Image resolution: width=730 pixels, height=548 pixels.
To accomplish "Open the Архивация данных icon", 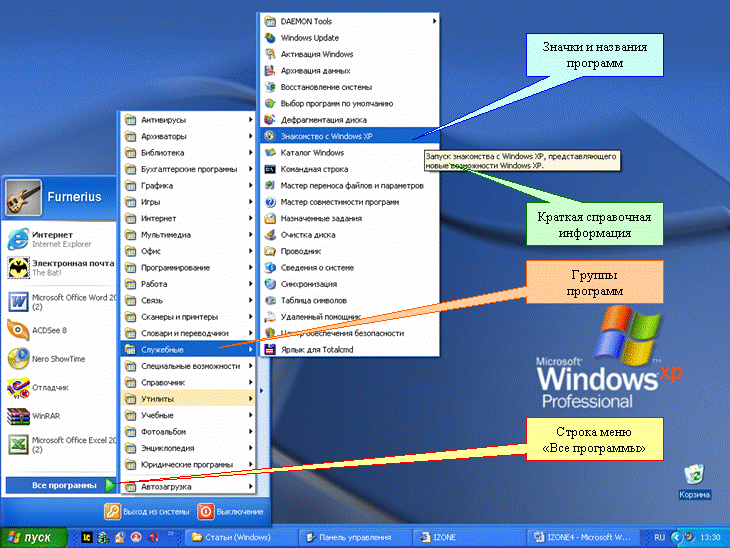I will 270,71.
